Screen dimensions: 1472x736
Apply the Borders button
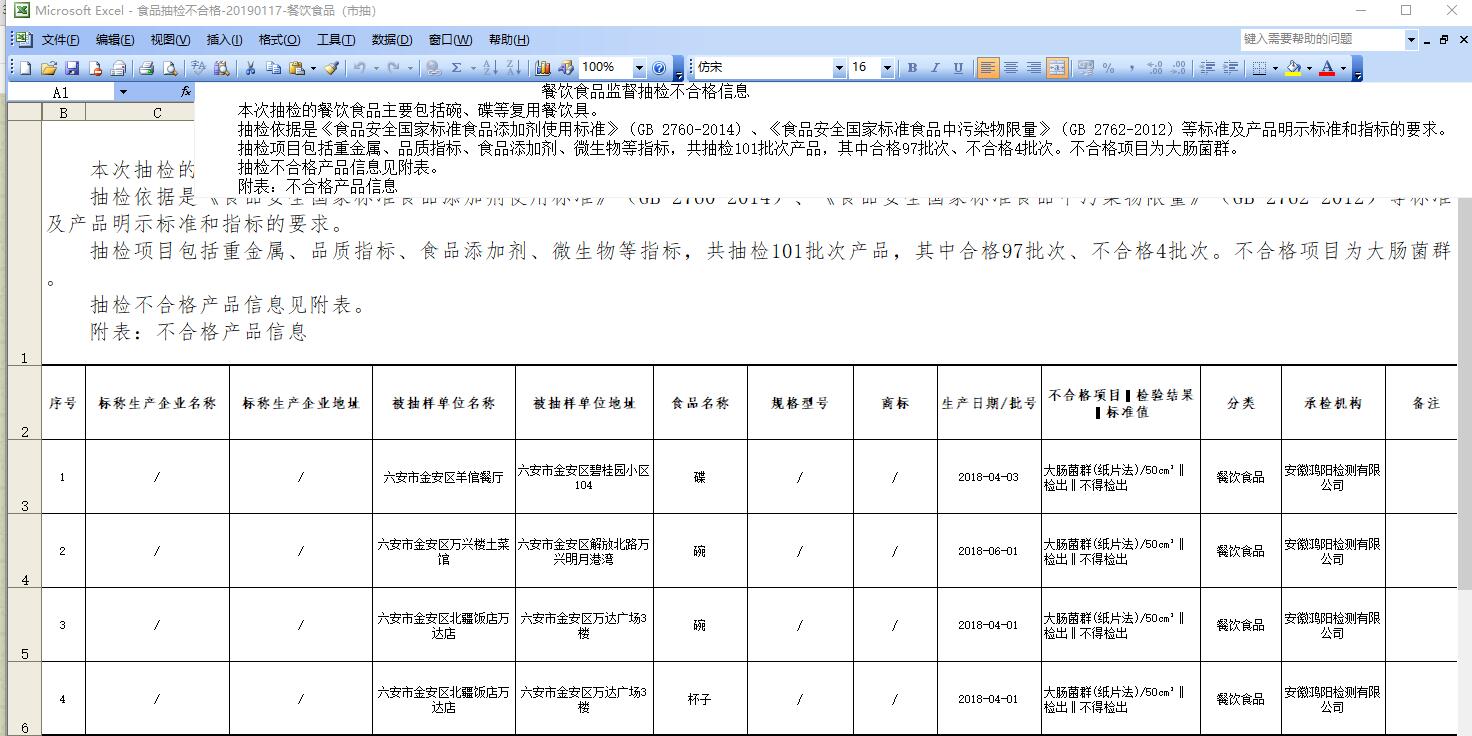click(1259, 68)
